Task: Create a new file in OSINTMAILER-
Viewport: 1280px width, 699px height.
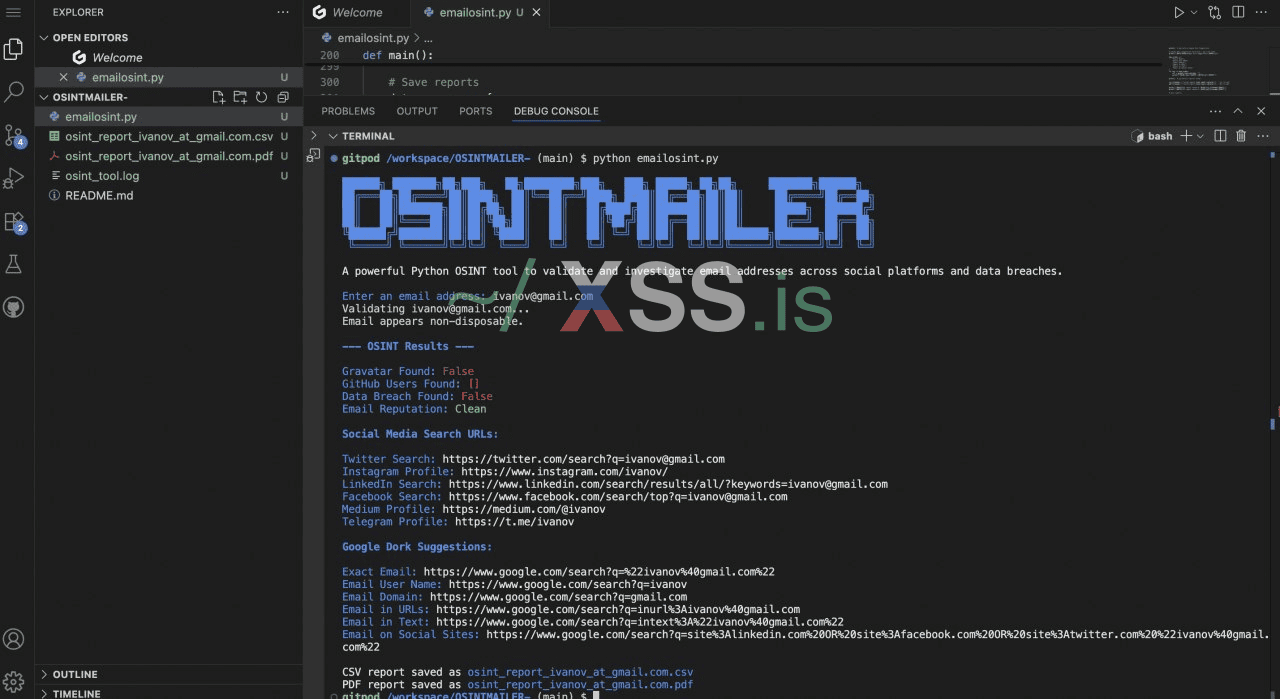Action: click(219, 97)
